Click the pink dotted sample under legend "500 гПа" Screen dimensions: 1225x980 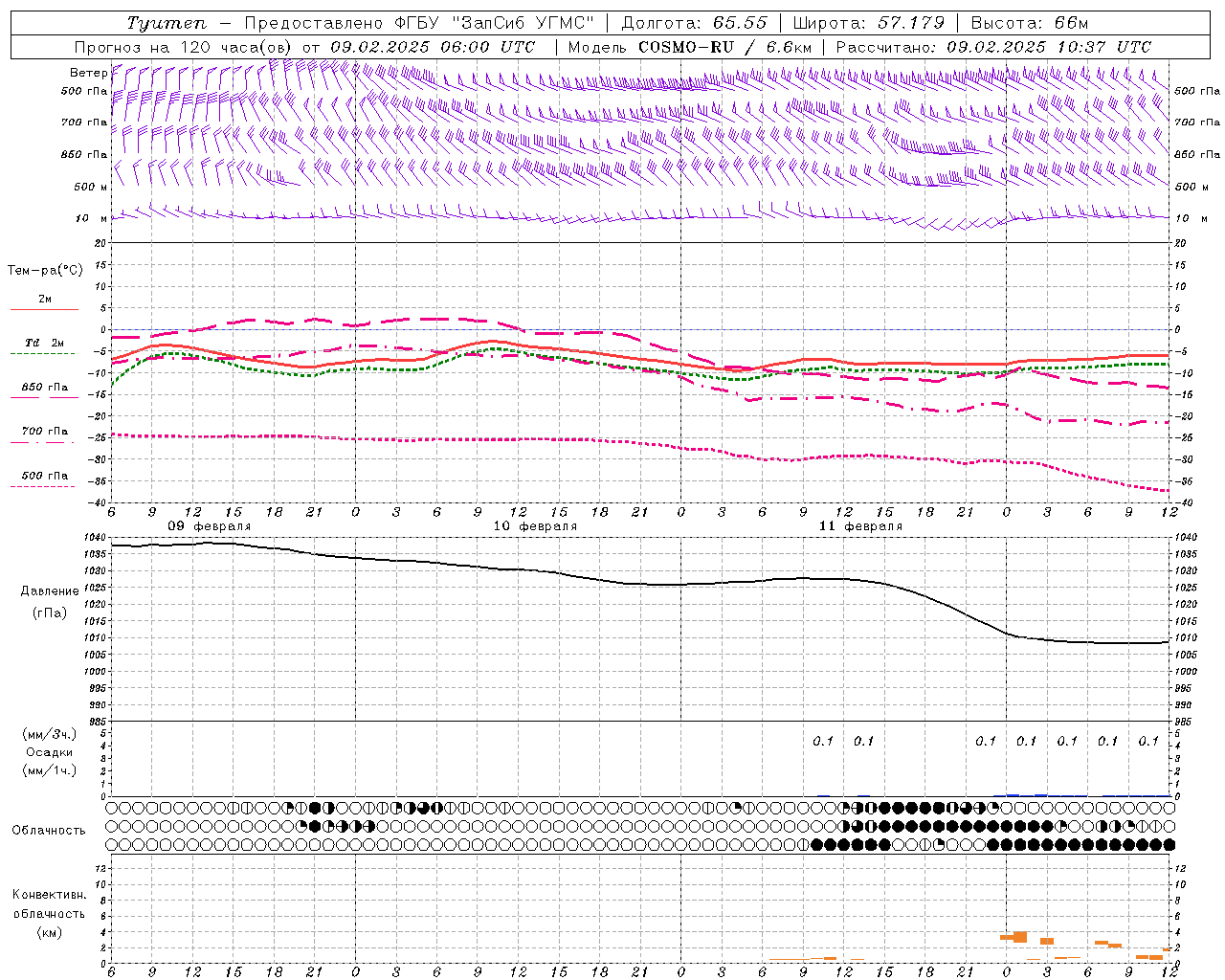pos(42,486)
